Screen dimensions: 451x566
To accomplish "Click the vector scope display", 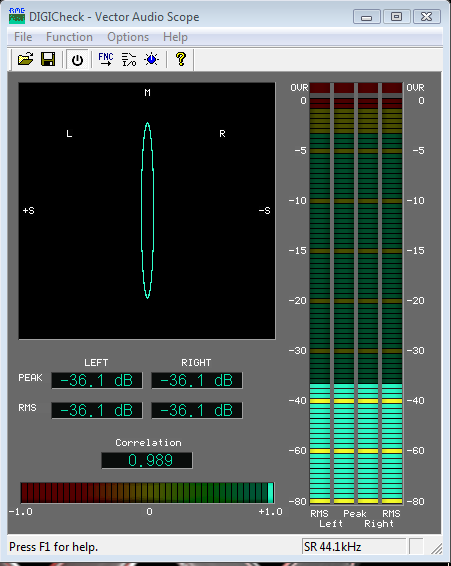I will [x=147, y=211].
